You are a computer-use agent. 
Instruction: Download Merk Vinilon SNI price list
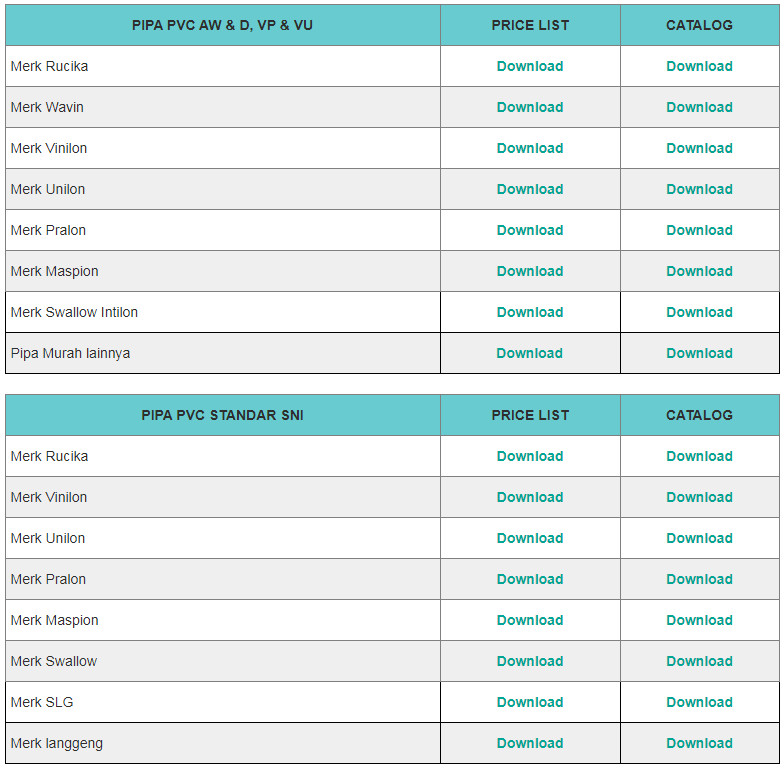coord(529,497)
